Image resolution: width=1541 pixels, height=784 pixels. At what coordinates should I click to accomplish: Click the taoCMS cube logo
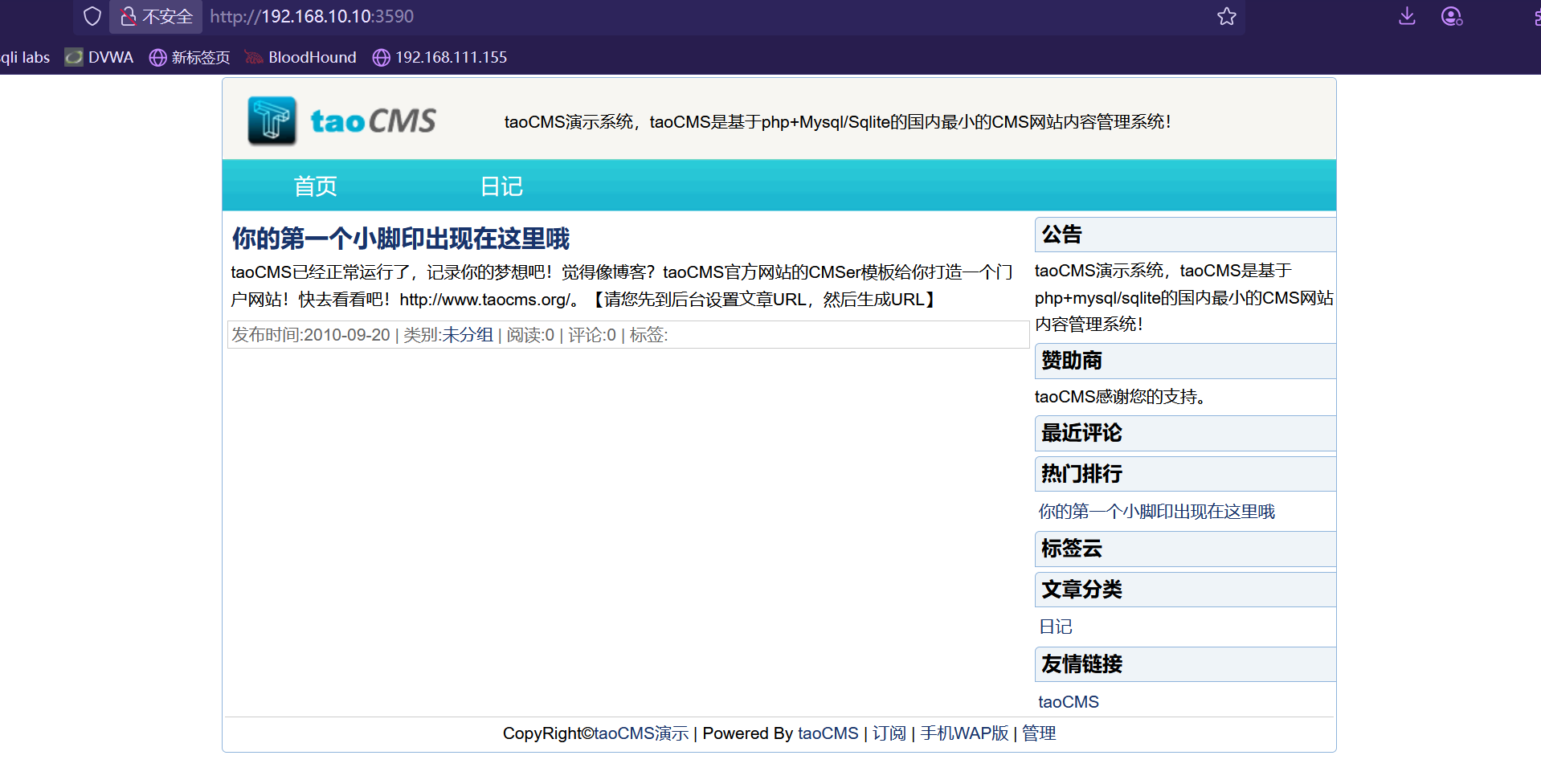coord(272,121)
